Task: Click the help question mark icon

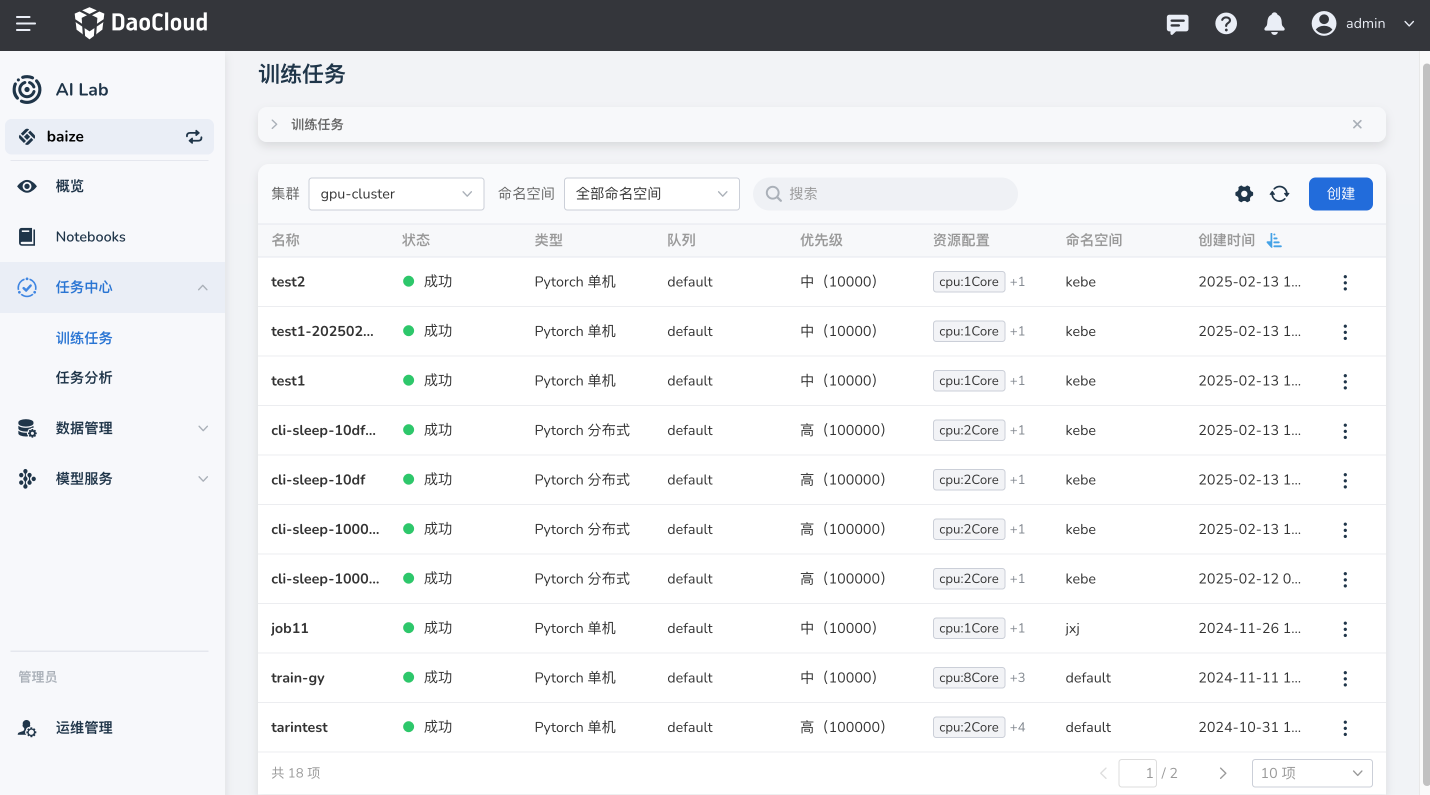Action: [x=1226, y=24]
